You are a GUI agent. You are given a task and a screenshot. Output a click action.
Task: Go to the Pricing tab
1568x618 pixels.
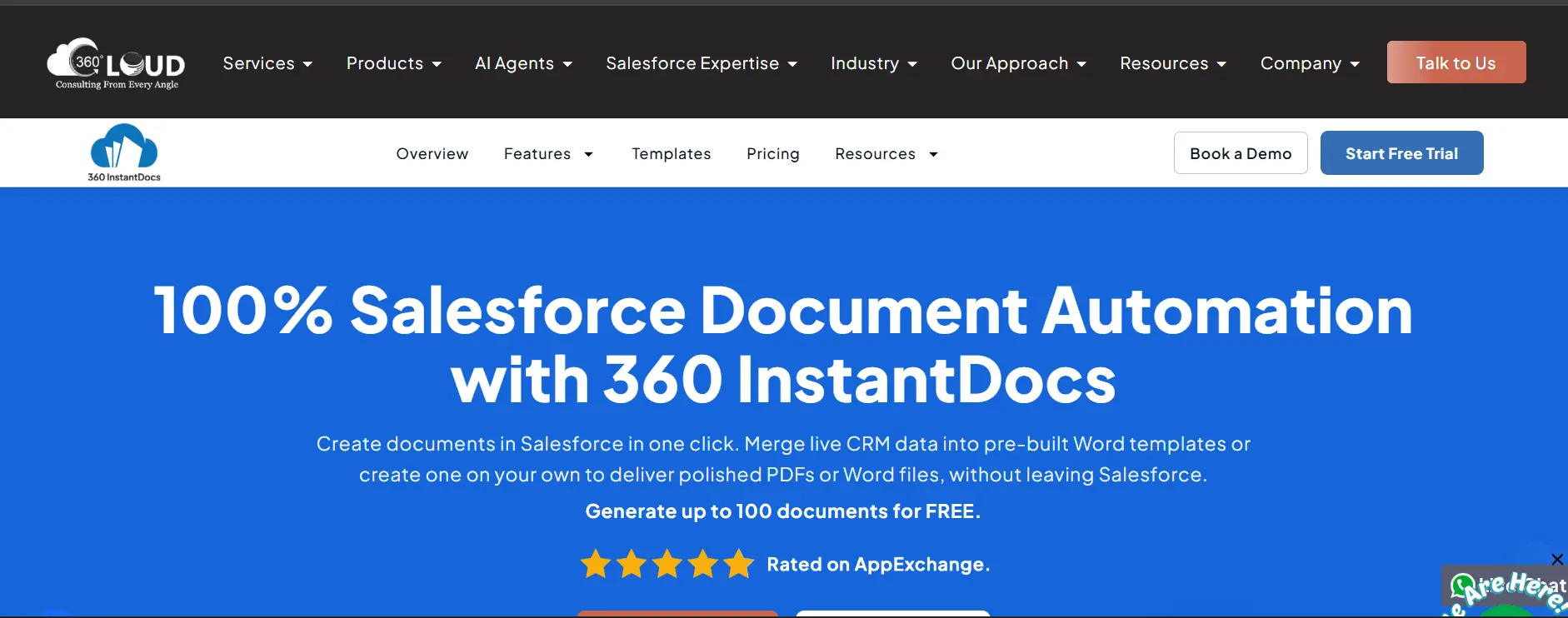(x=773, y=154)
